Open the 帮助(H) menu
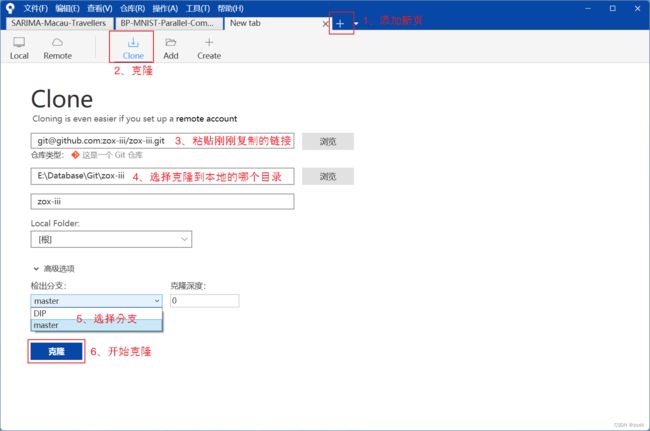650x431 pixels. click(x=230, y=8)
